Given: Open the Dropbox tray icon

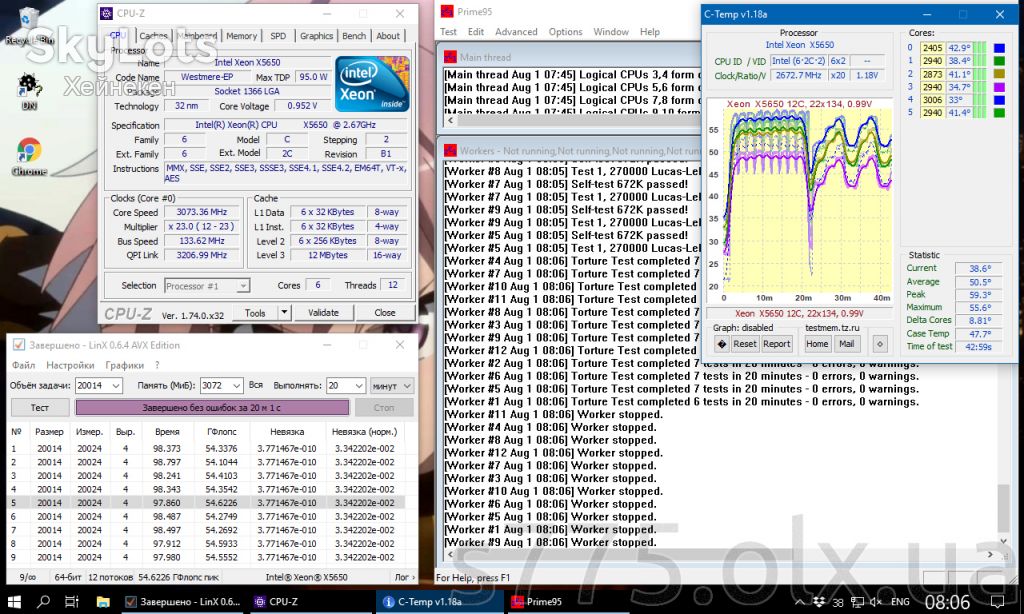Looking at the screenshot, I should (818, 601).
